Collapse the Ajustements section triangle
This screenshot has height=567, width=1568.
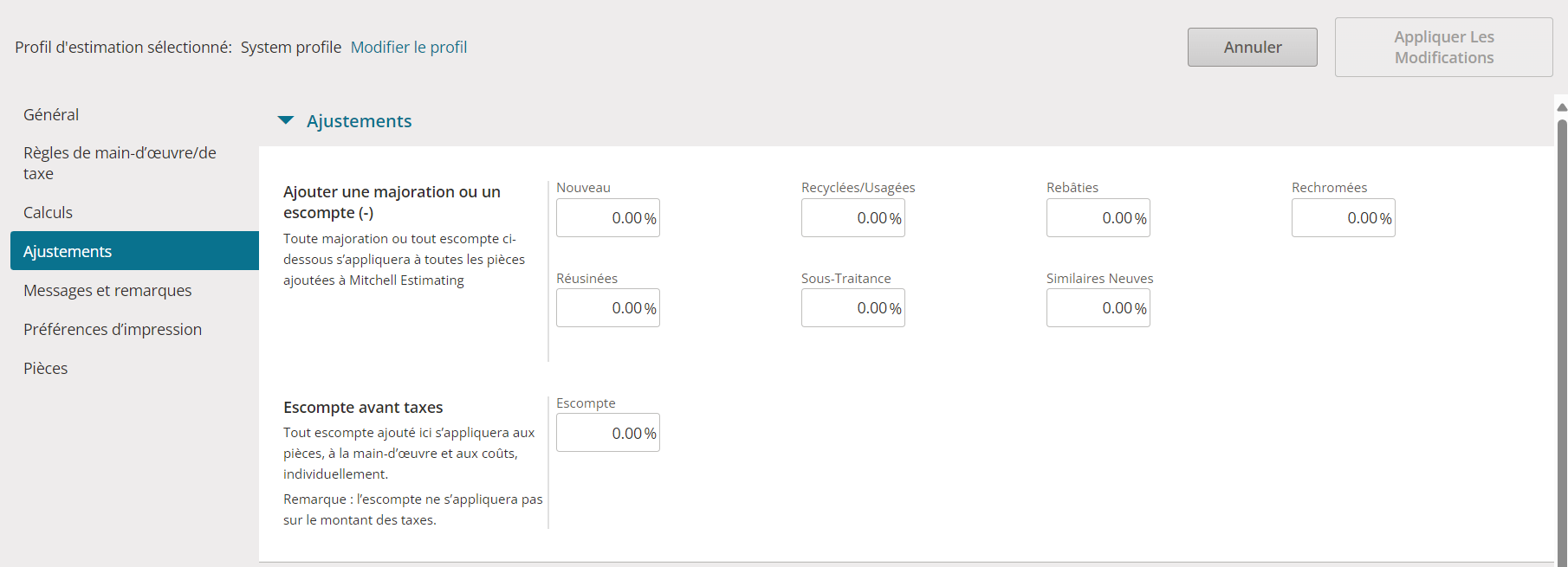(x=286, y=120)
